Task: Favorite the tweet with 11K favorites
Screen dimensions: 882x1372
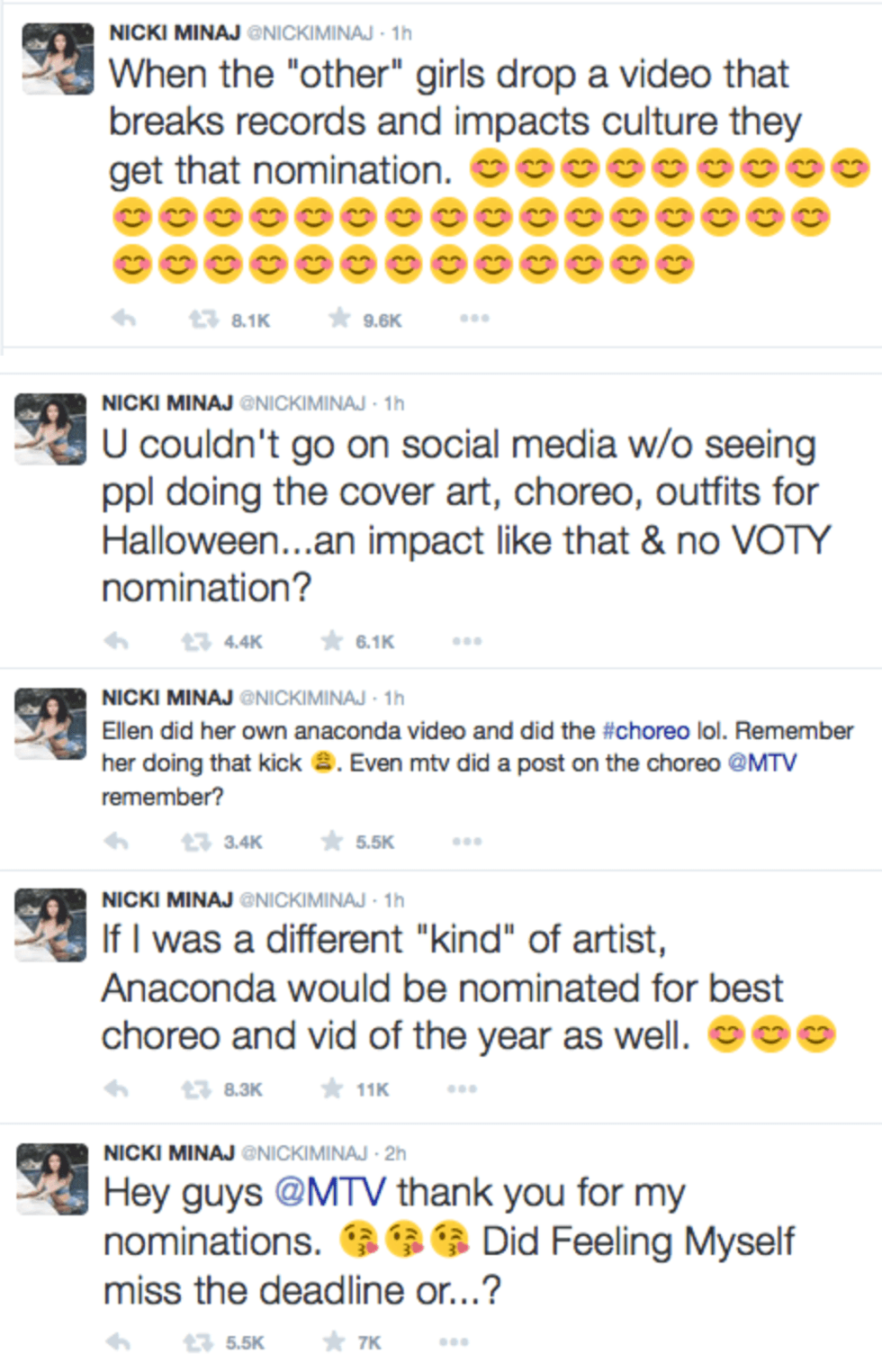Action: point(332,1089)
